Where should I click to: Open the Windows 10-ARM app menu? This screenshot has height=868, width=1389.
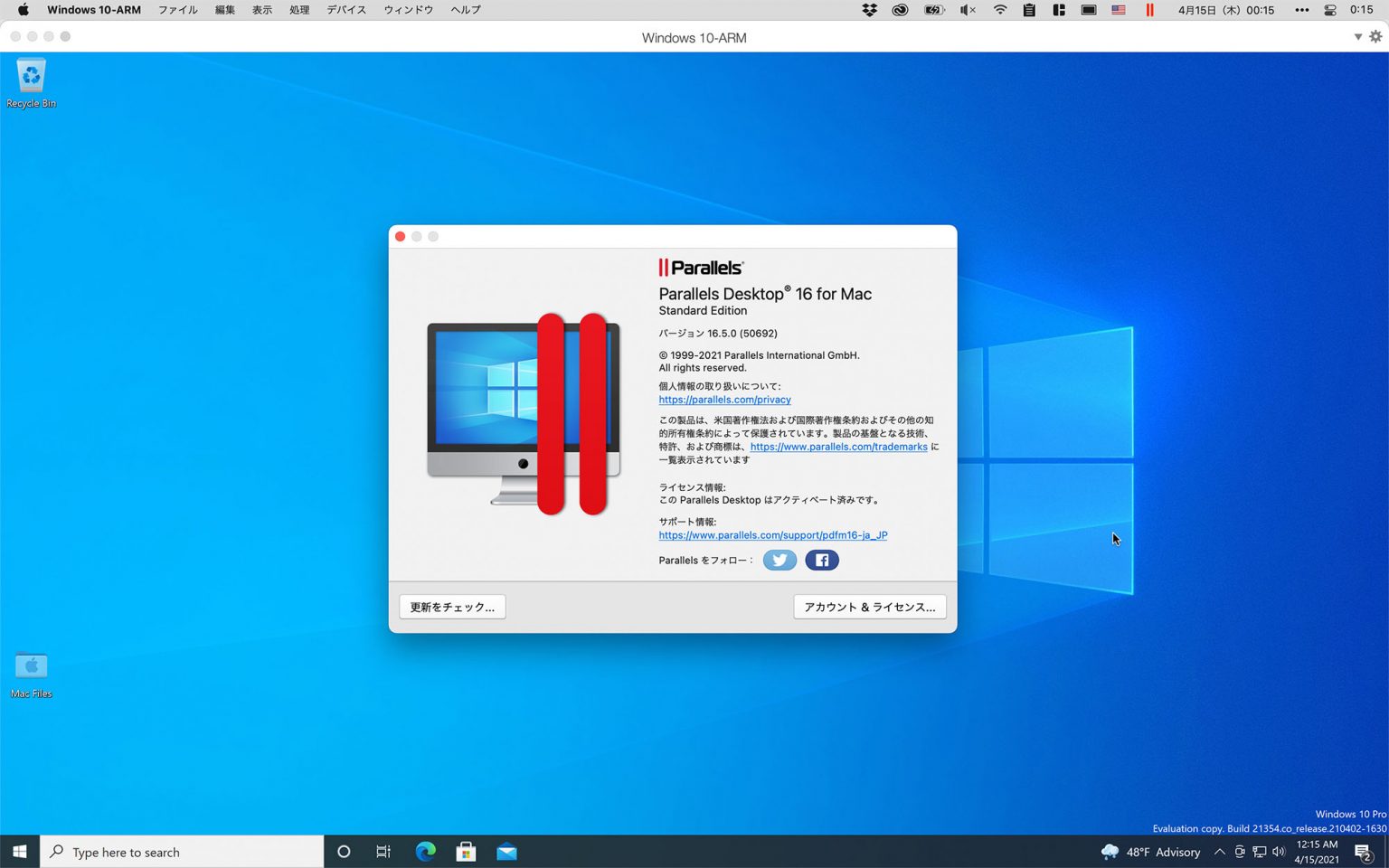click(x=94, y=10)
